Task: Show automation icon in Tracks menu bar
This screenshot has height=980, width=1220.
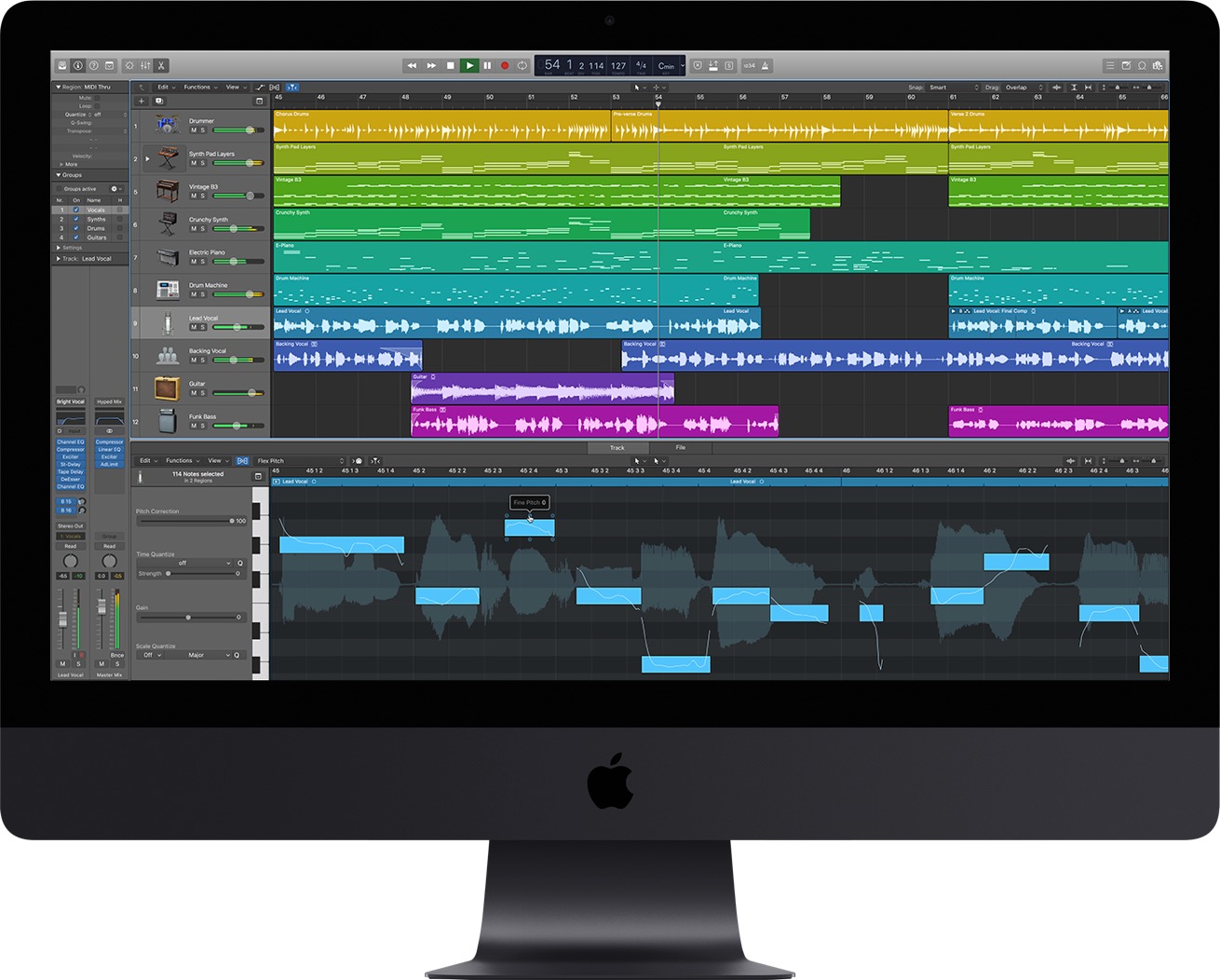Action: pos(261,88)
